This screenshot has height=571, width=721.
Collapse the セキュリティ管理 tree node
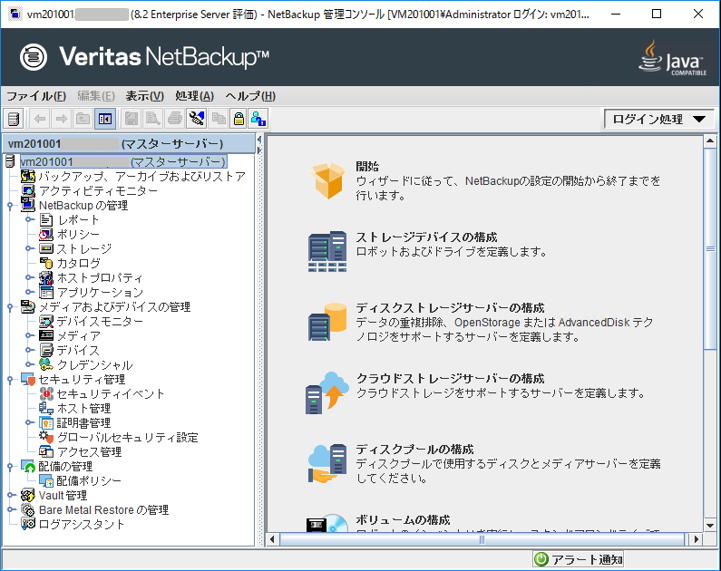click(10, 379)
